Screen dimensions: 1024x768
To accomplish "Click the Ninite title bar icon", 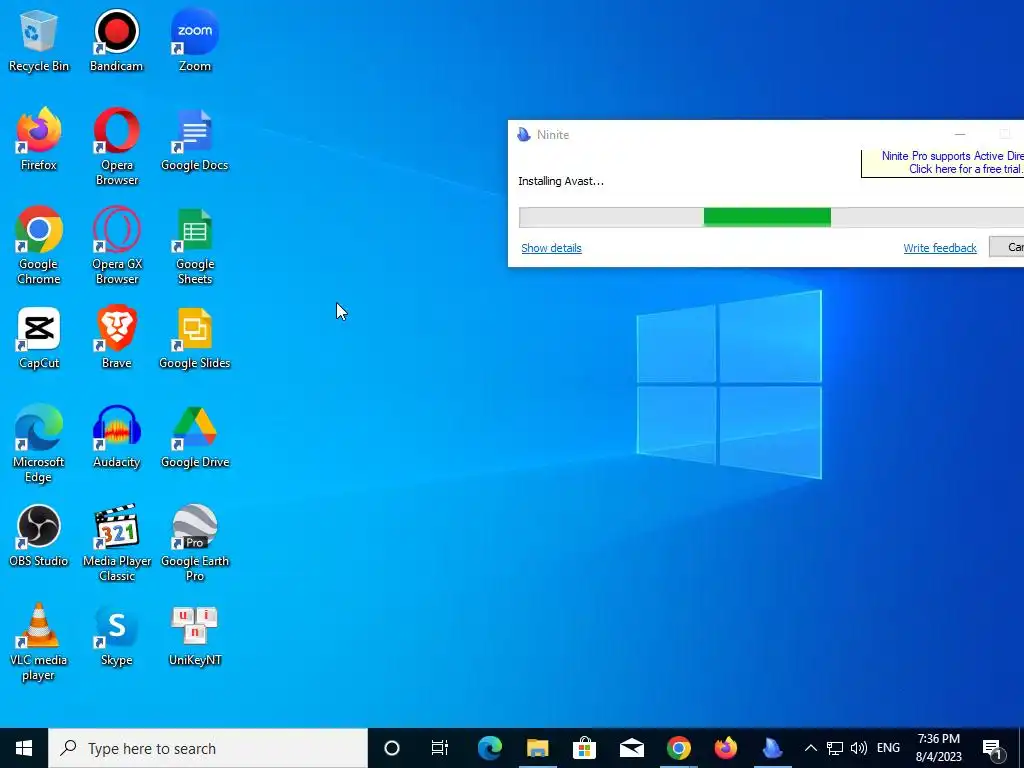I will pyautogui.click(x=524, y=135).
